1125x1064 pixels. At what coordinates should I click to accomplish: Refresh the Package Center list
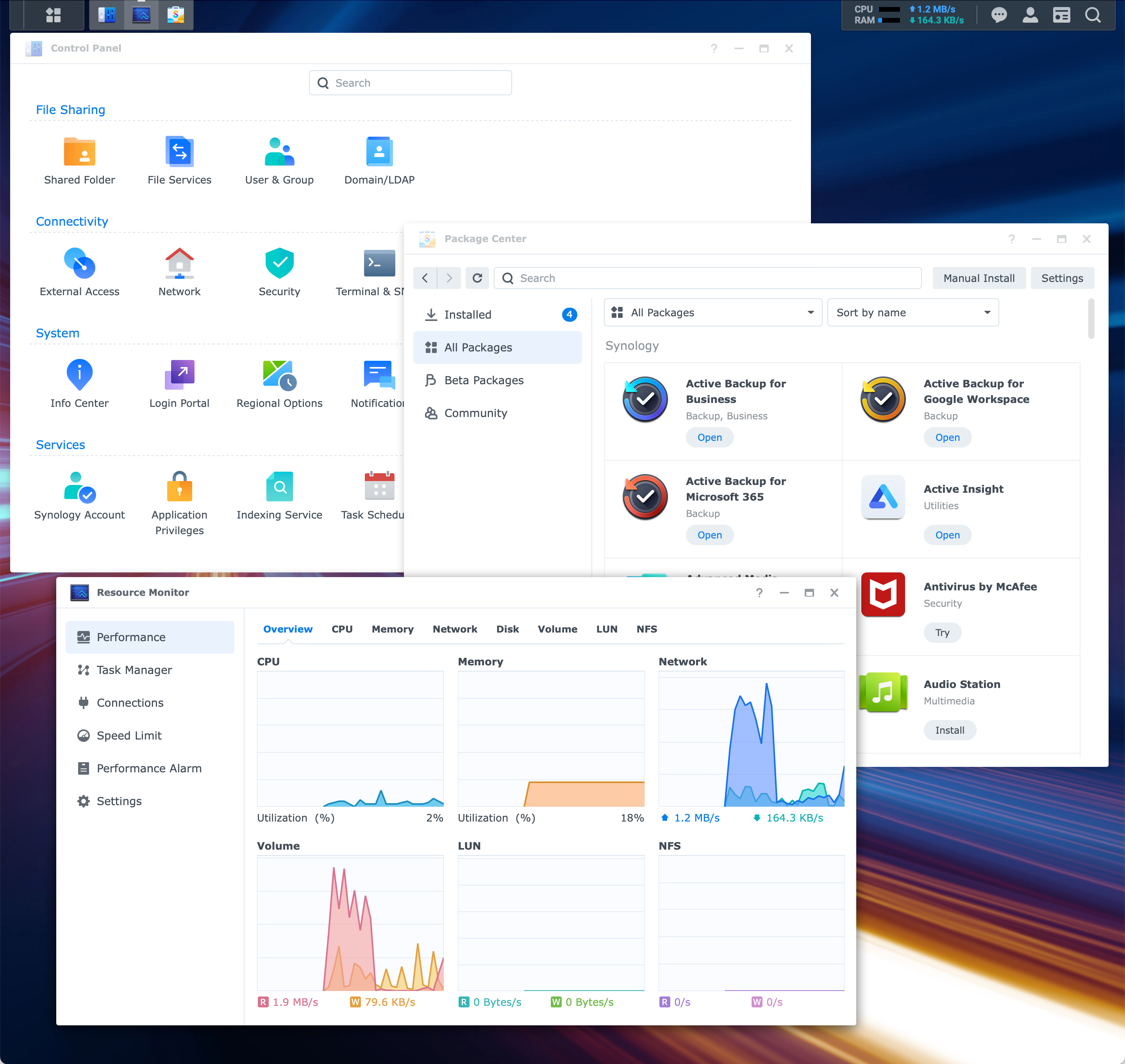point(477,278)
